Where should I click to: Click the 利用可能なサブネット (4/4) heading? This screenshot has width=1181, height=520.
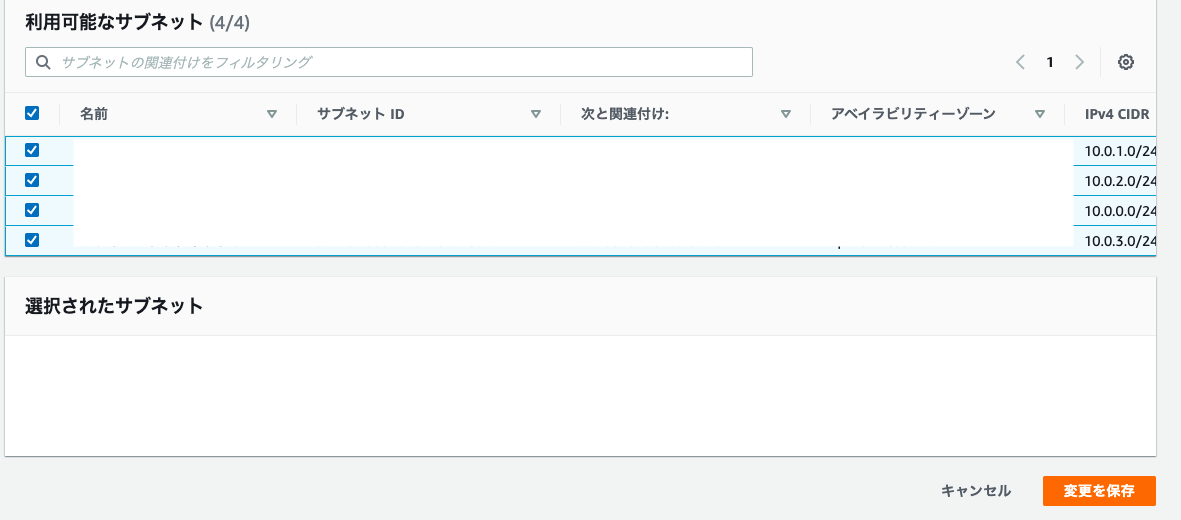[137, 23]
